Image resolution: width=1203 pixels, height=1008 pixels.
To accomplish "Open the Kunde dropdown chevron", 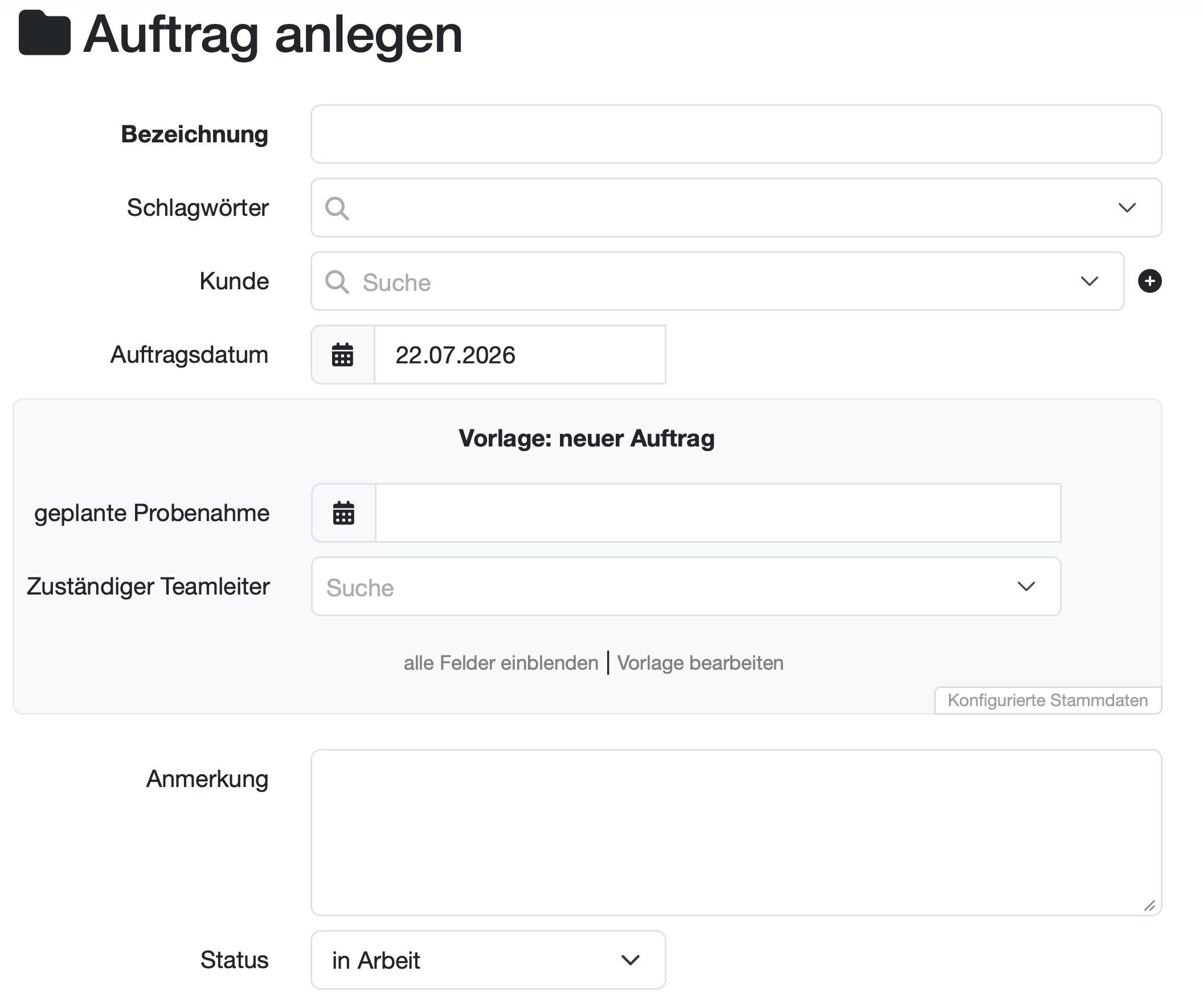I will (x=1089, y=281).
